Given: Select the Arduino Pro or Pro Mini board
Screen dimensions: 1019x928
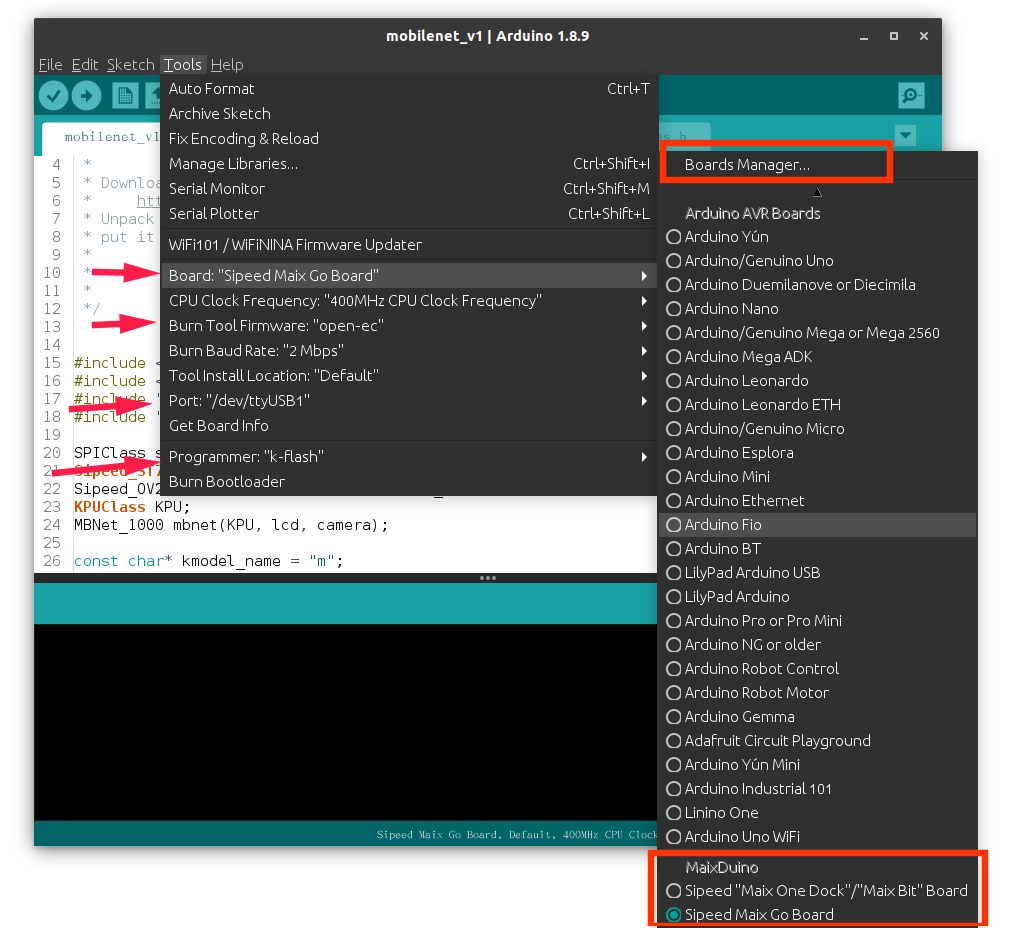Looking at the screenshot, I should coord(818,621).
